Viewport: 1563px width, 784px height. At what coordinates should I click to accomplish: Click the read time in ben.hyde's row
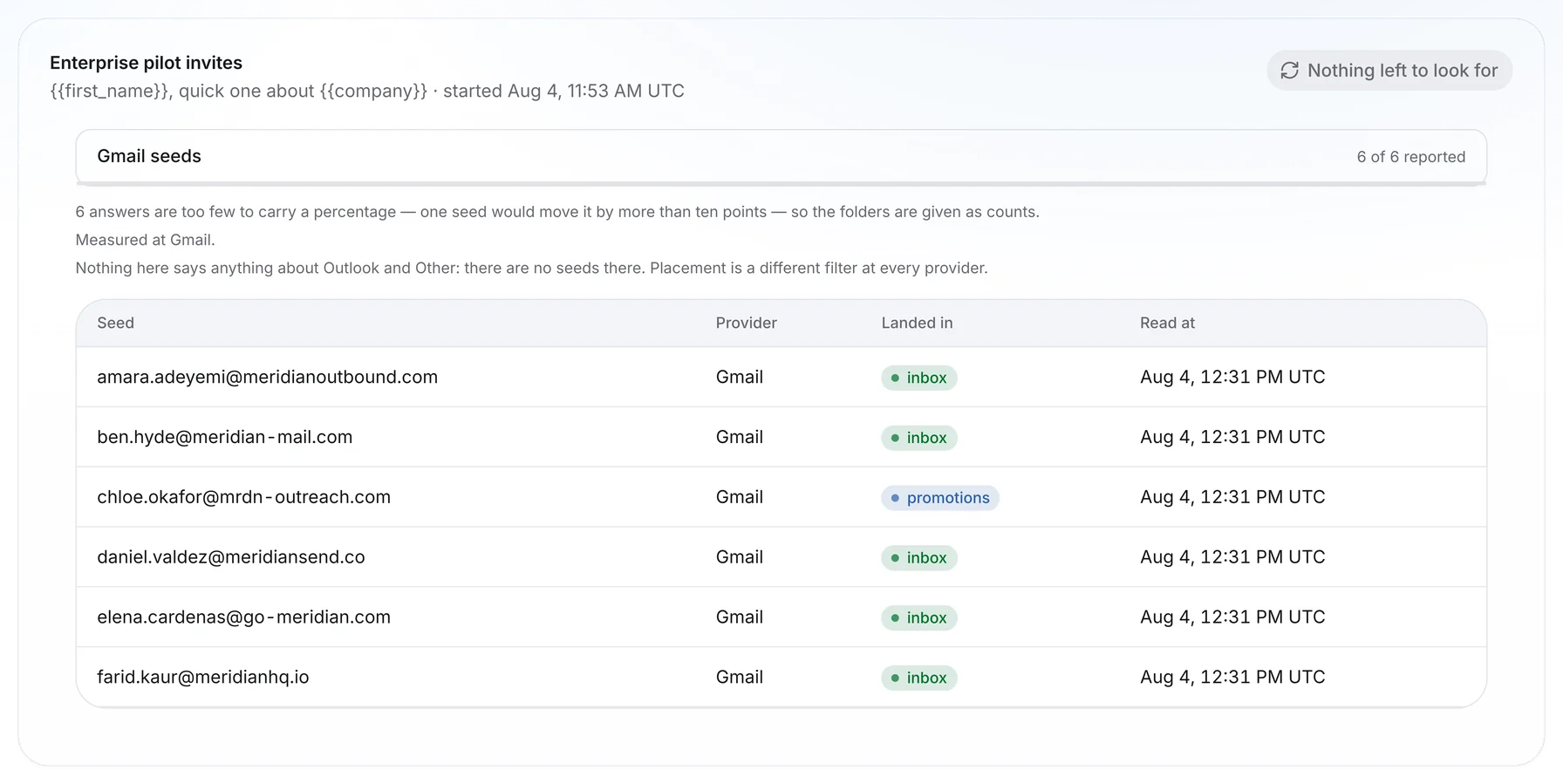pyautogui.click(x=1232, y=437)
